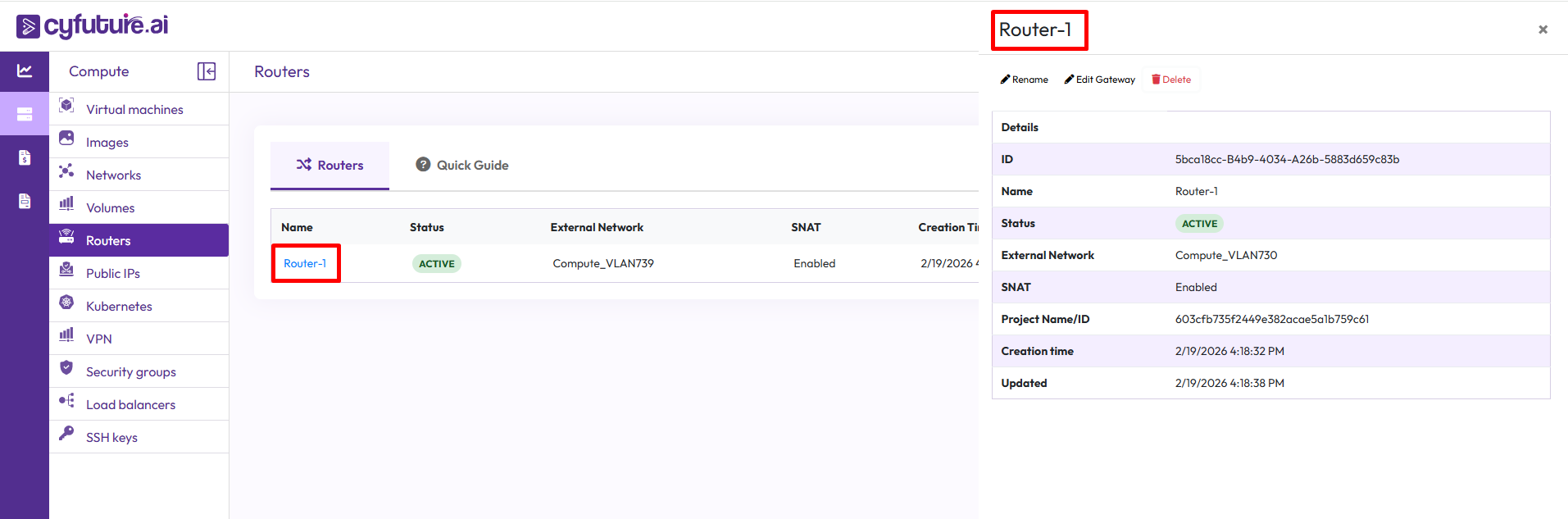
Task: Click Edit Gateway button
Action: (x=1099, y=80)
